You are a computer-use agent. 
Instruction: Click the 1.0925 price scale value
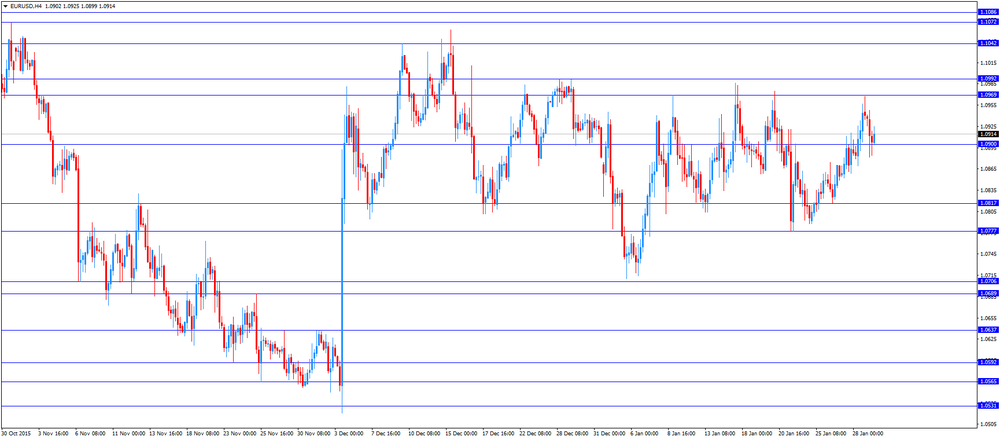click(x=988, y=126)
